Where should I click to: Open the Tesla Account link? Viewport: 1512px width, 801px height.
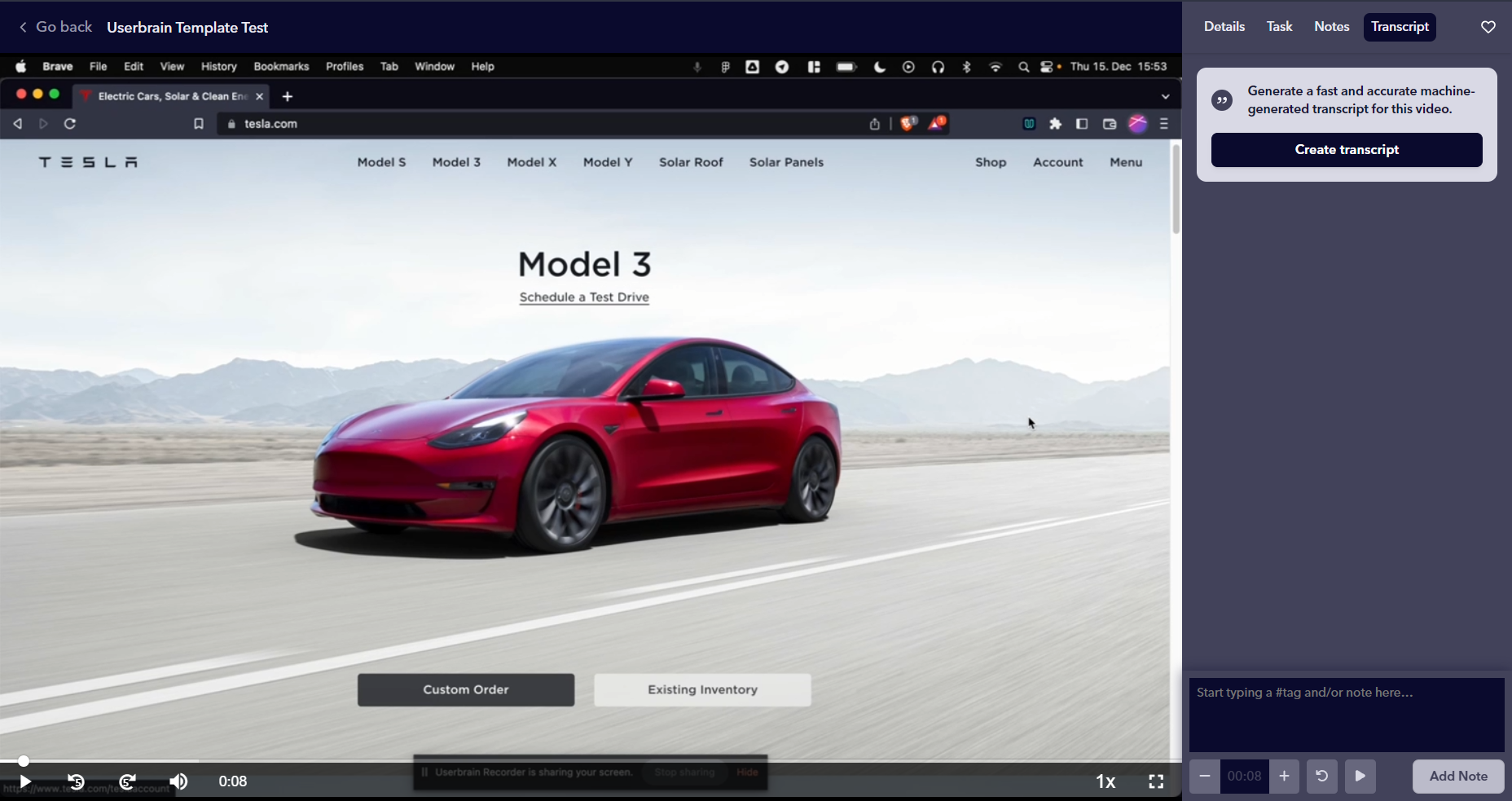coord(1058,162)
